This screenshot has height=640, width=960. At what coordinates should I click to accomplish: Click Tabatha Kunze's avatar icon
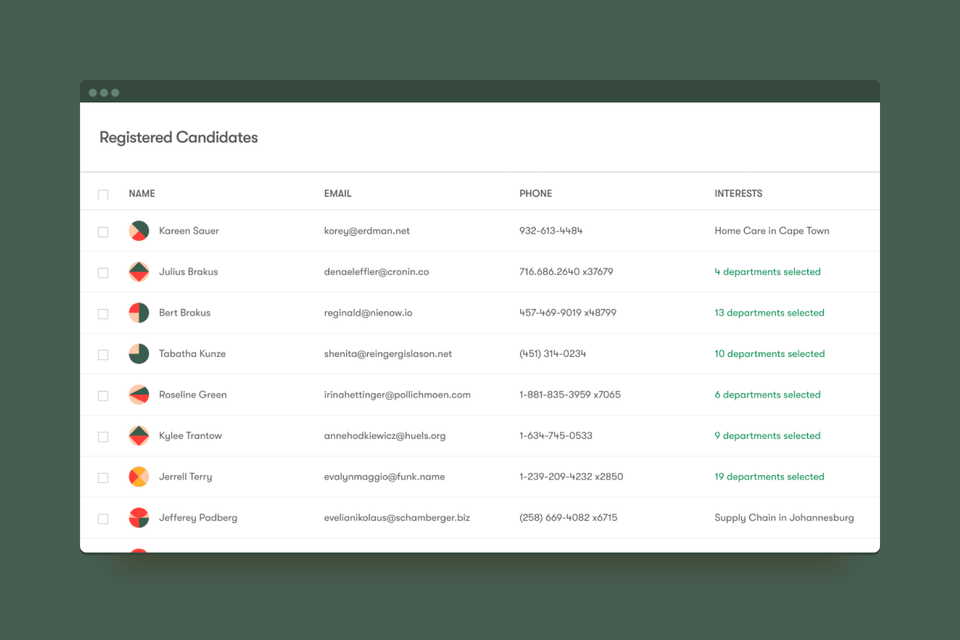point(139,354)
